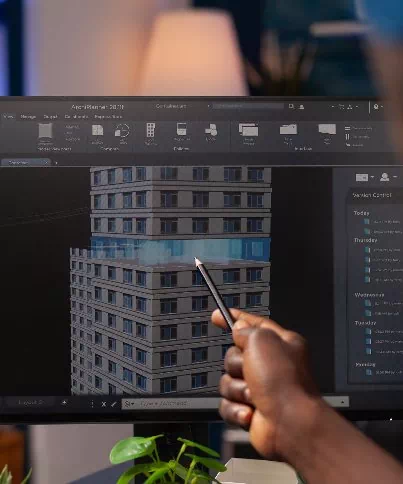Click the card icon above the Version Control panel
Screen dimensions: 403x484
pyautogui.click(x=362, y=177)
